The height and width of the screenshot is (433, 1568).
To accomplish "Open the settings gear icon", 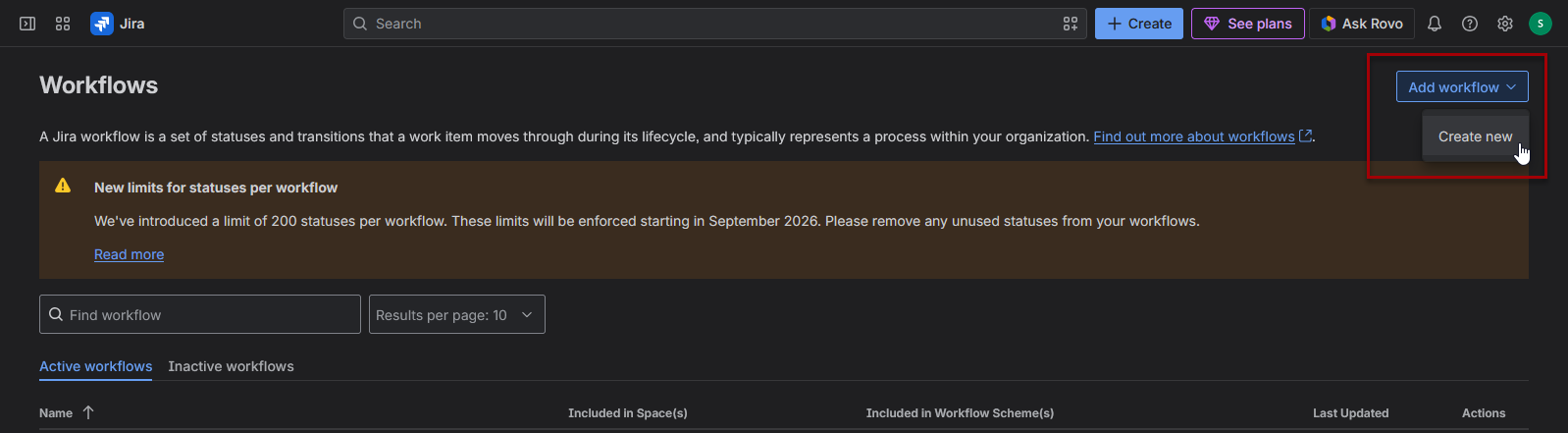I will click(x=1505, y=24).
